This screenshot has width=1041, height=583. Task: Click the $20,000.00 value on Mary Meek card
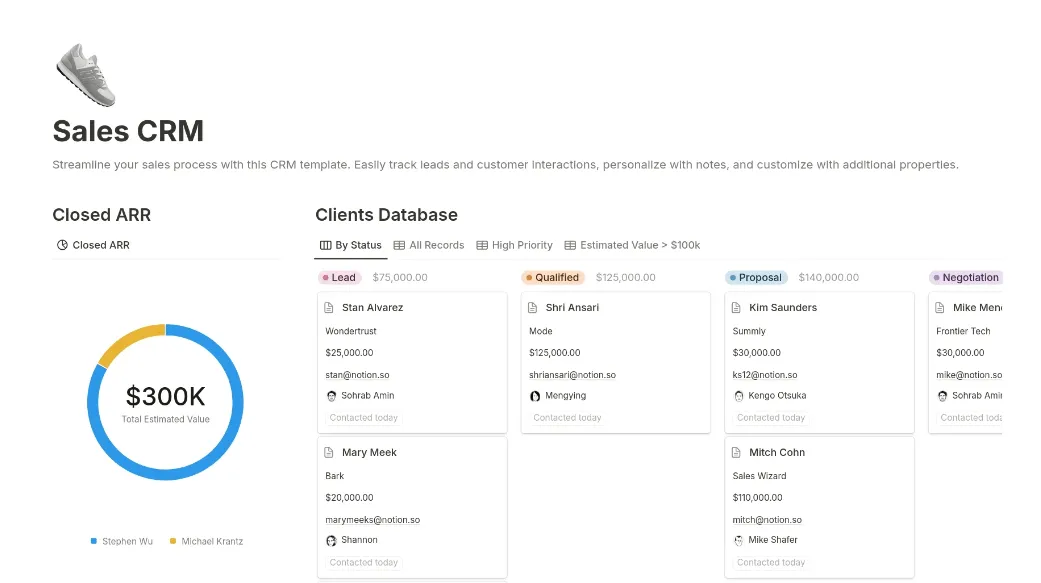coord(349,497)
